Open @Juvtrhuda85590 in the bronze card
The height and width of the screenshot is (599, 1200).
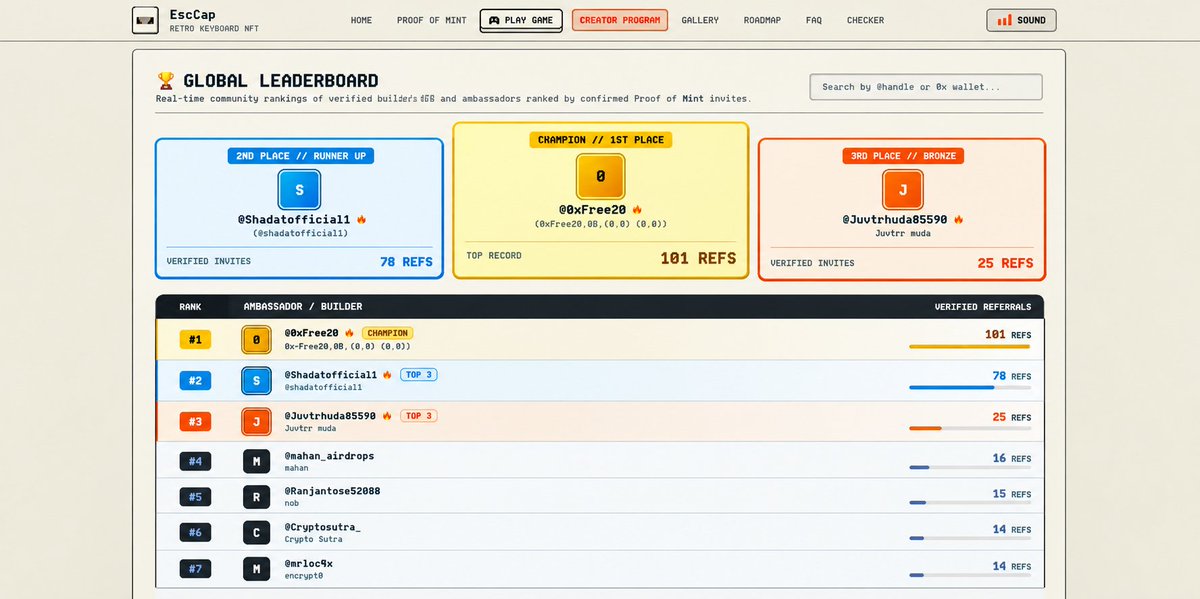894,219
